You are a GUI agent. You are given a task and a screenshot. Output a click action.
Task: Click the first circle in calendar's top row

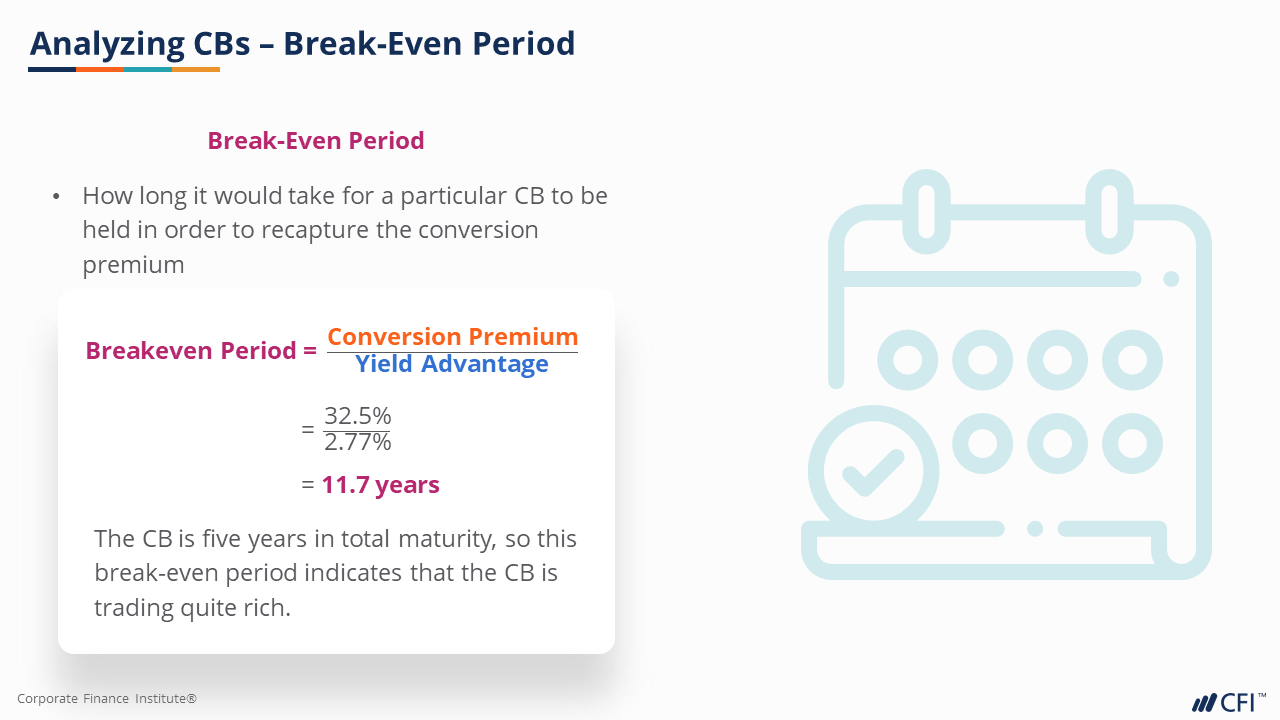[x=908, y=359]
